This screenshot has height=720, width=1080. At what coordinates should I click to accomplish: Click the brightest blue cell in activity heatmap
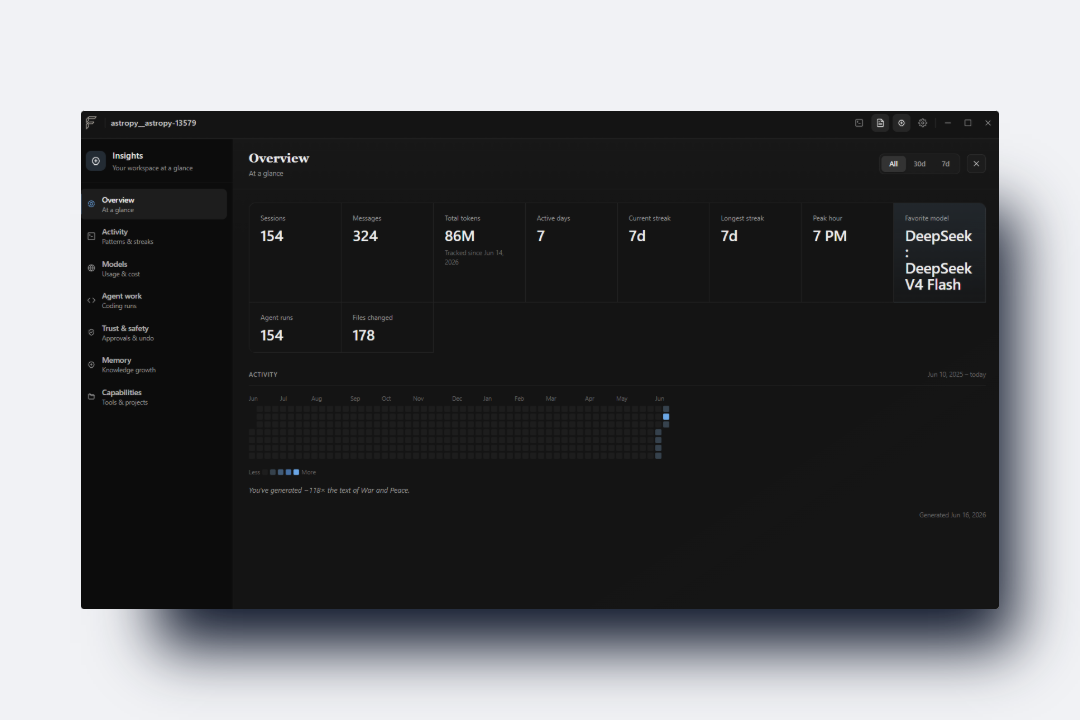(x=666, y=417)
